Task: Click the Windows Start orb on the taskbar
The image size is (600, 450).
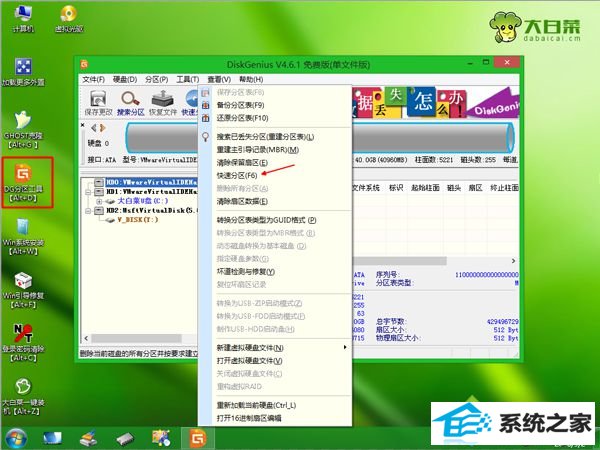Action: pos(16,438)
